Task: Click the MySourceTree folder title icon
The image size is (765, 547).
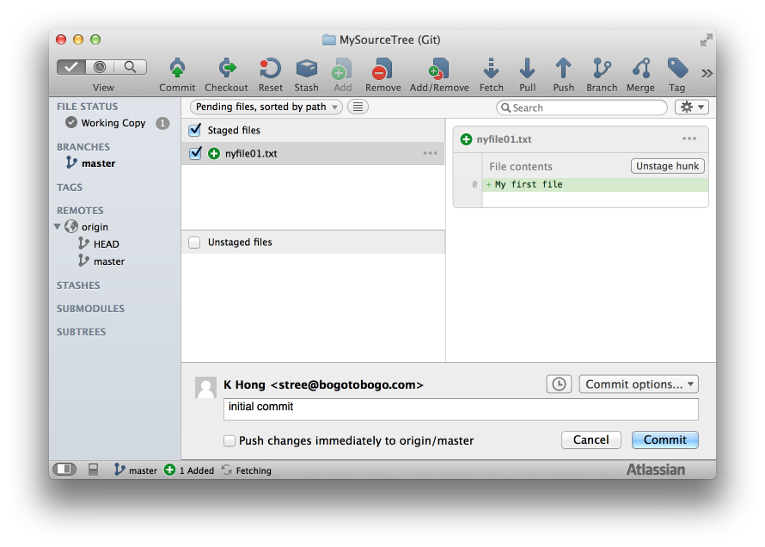Action: coord(329,40)
